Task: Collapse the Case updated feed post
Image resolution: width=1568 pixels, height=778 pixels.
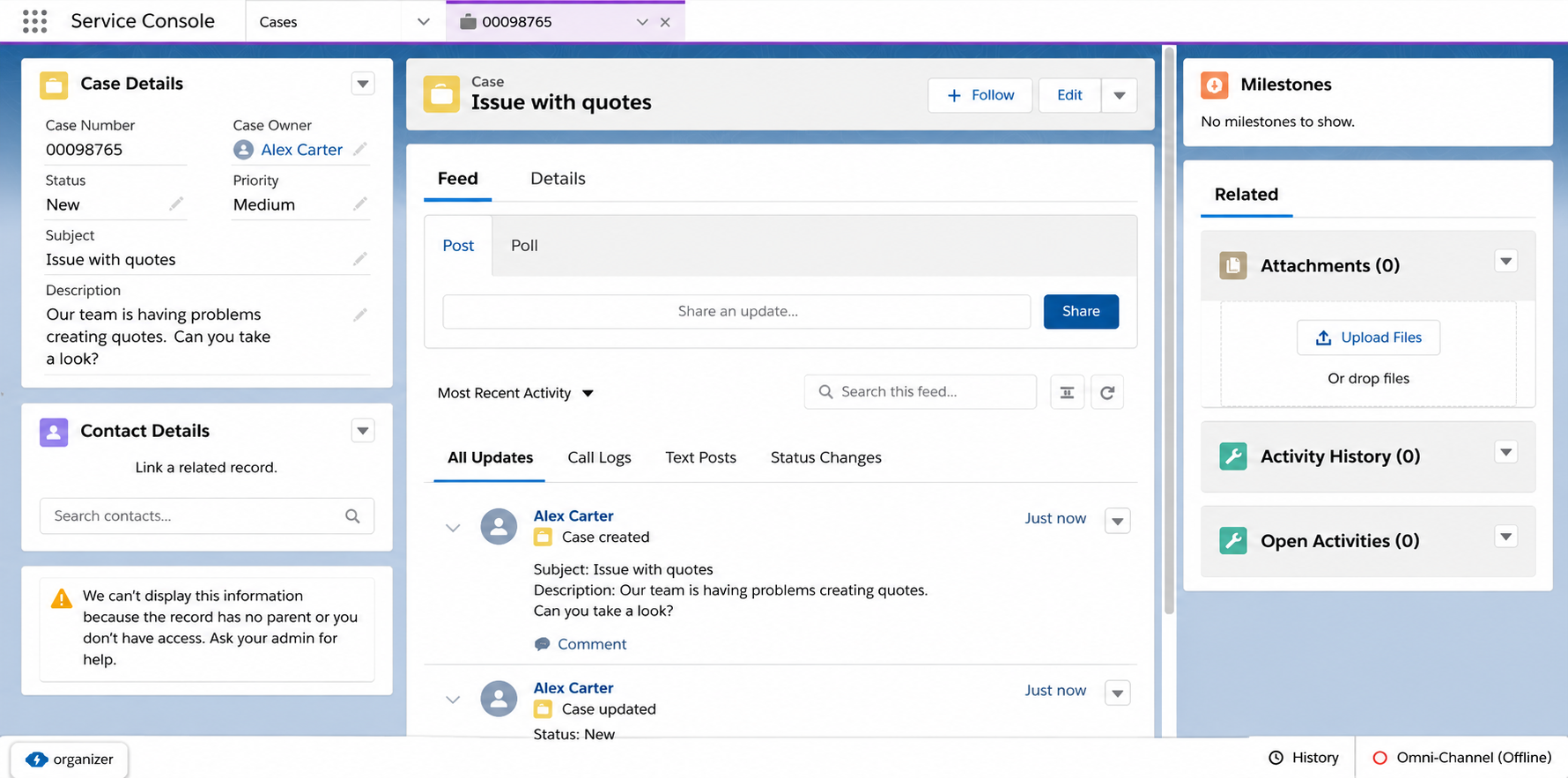Action: point(453,700)
